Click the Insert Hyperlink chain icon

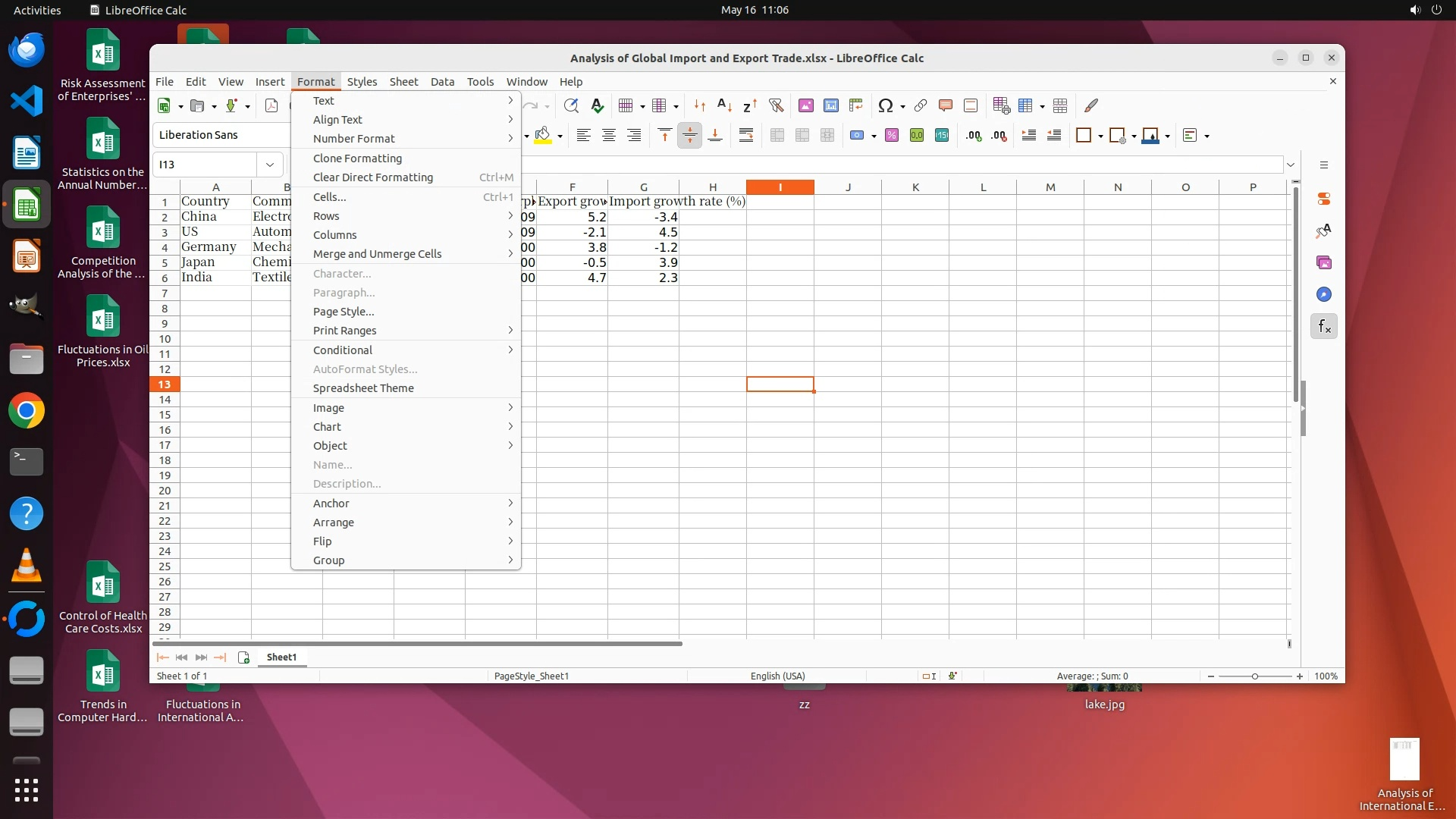pyautogui.click(x=920, y=105)
